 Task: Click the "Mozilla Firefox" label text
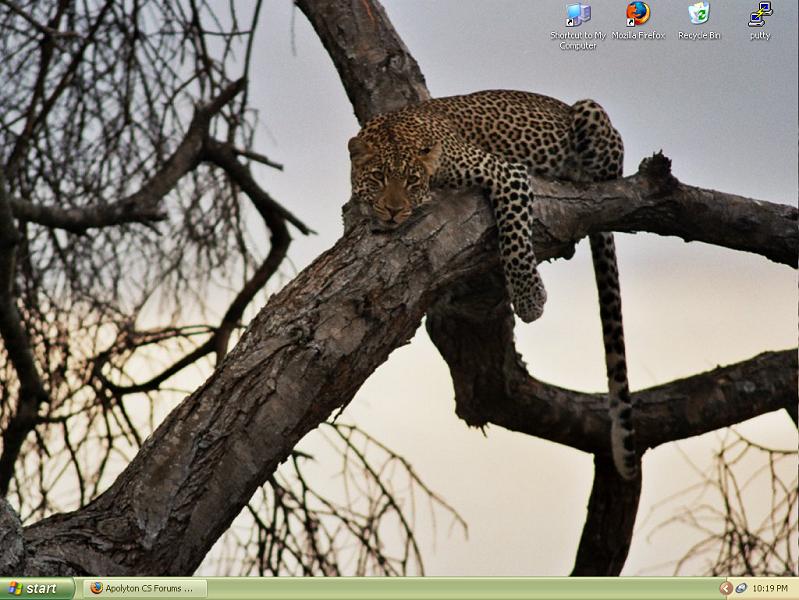pos(638,36)
